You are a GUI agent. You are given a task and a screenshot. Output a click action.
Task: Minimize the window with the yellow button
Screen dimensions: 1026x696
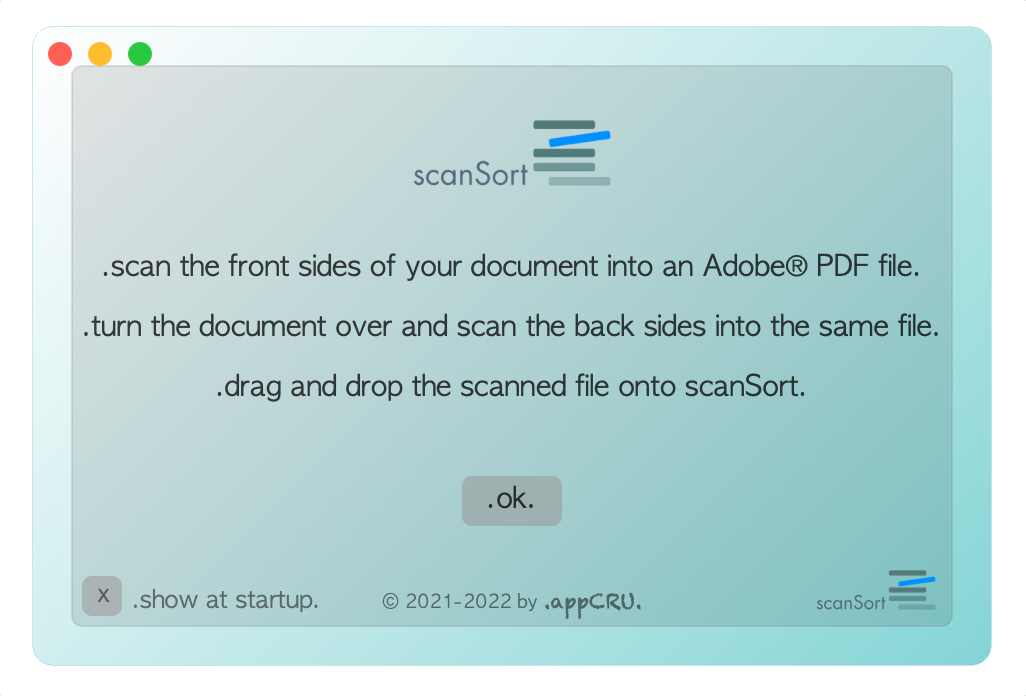100,54
